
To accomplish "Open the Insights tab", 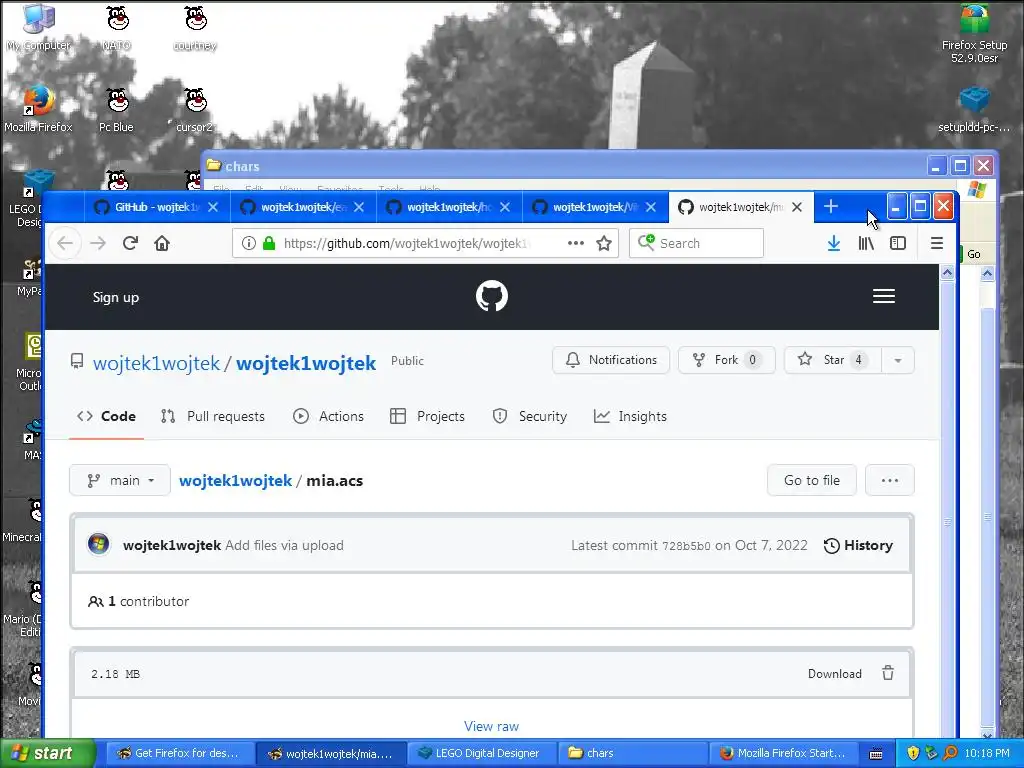I will 630,417.
